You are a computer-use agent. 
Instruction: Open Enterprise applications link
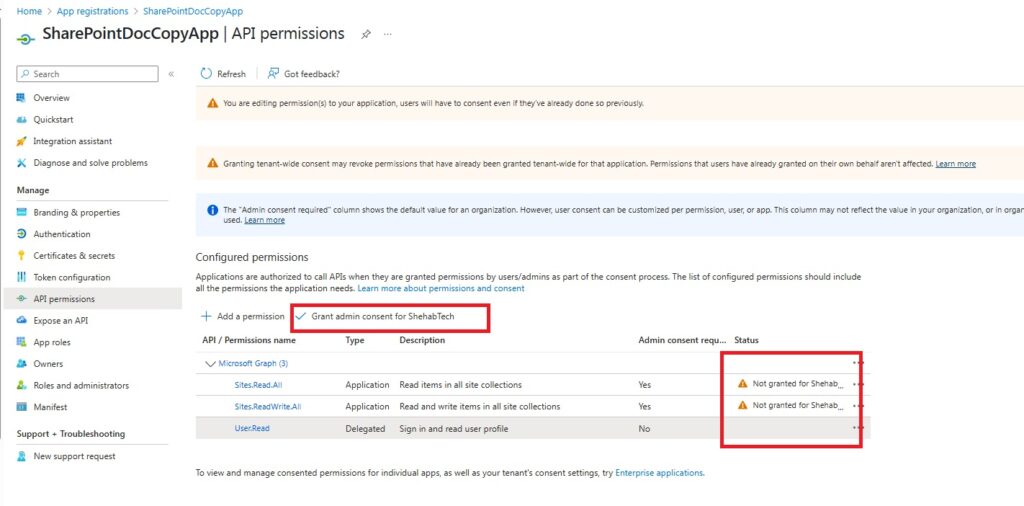click(659, 473)
